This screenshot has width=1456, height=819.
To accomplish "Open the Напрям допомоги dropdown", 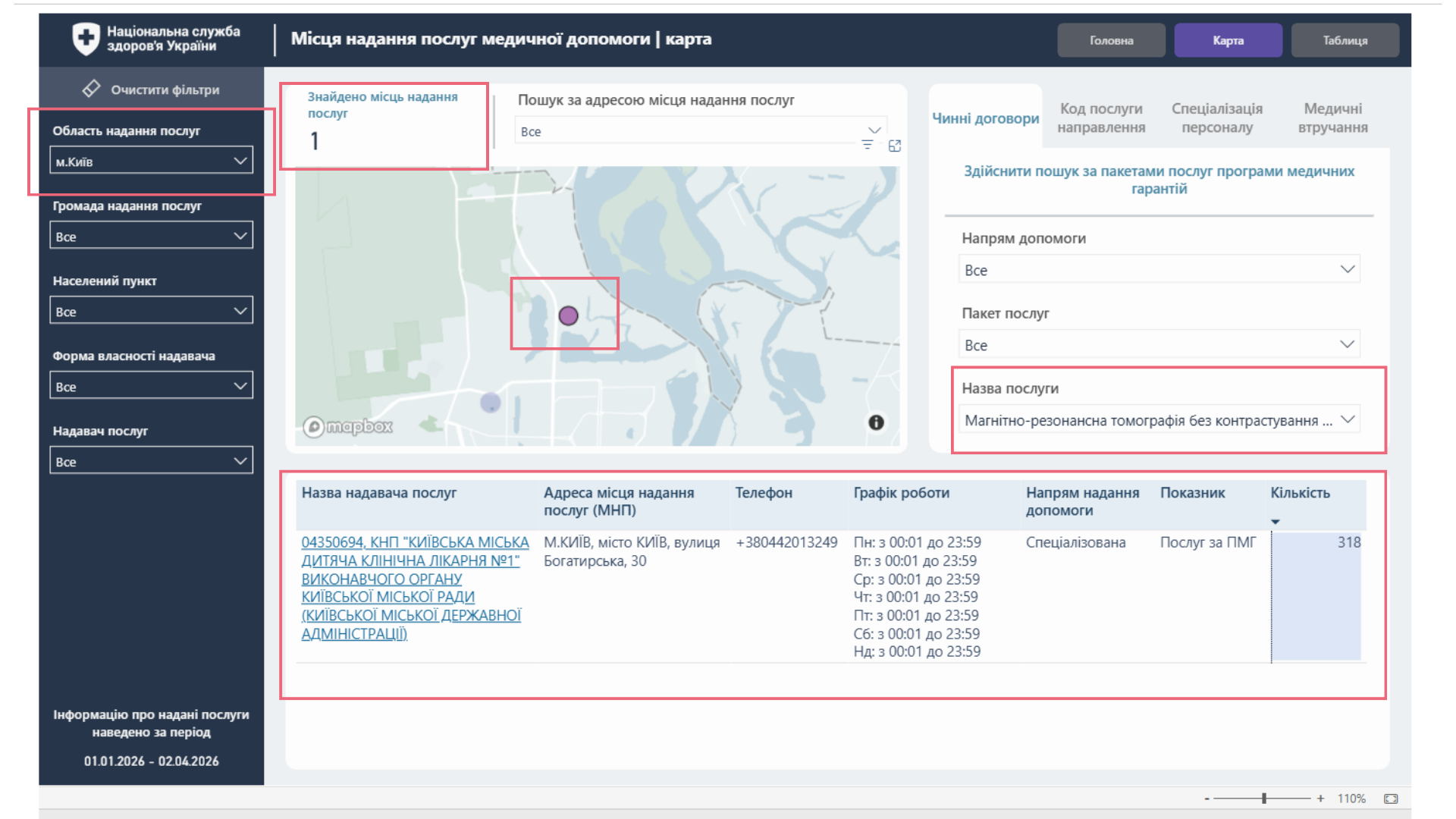I will pos(1159,270).
